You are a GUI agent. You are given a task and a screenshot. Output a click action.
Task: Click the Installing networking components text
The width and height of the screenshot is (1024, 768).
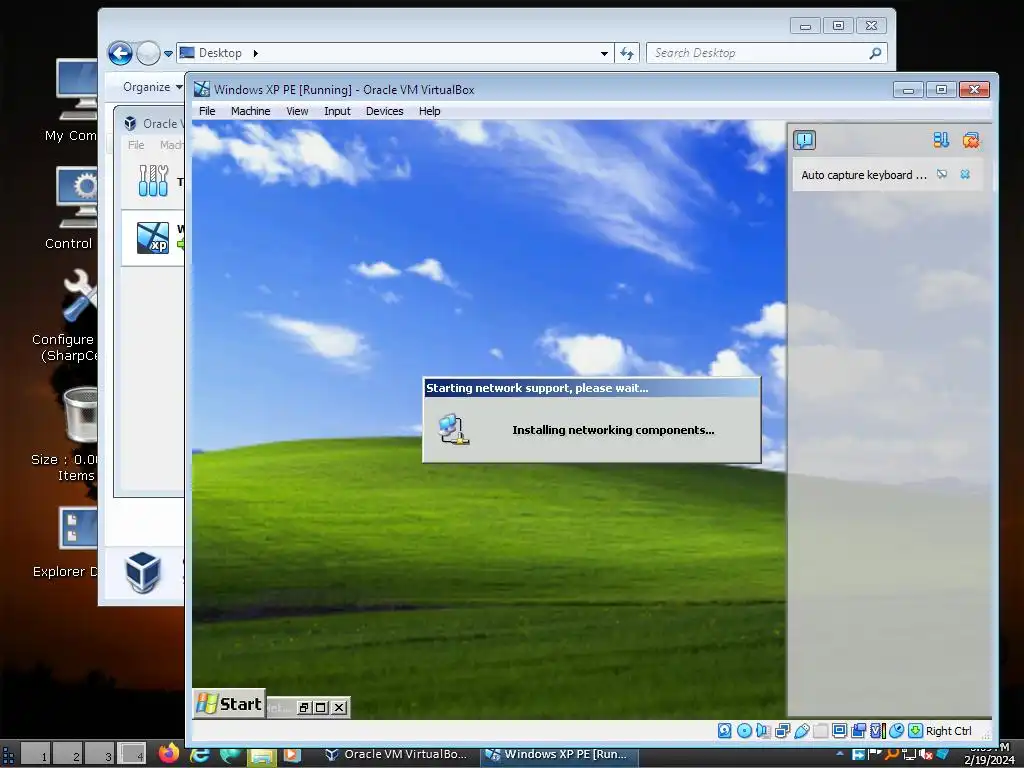[x=613, y=430]
